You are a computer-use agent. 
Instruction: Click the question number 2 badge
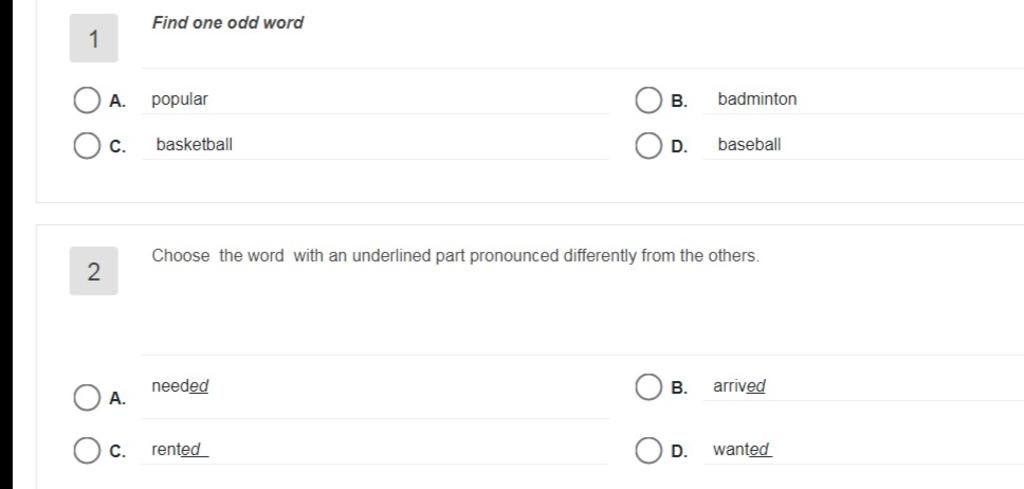tap(94, 271)
